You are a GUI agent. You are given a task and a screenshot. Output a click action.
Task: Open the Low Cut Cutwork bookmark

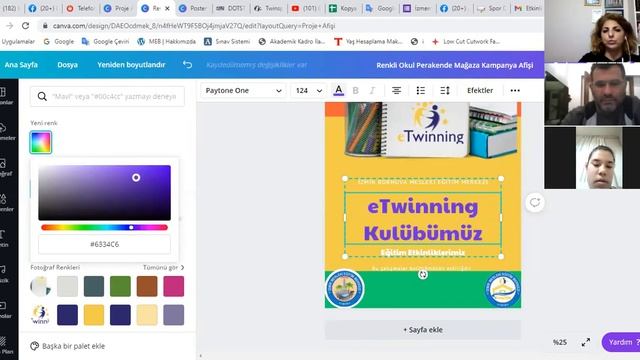[466, 41]
